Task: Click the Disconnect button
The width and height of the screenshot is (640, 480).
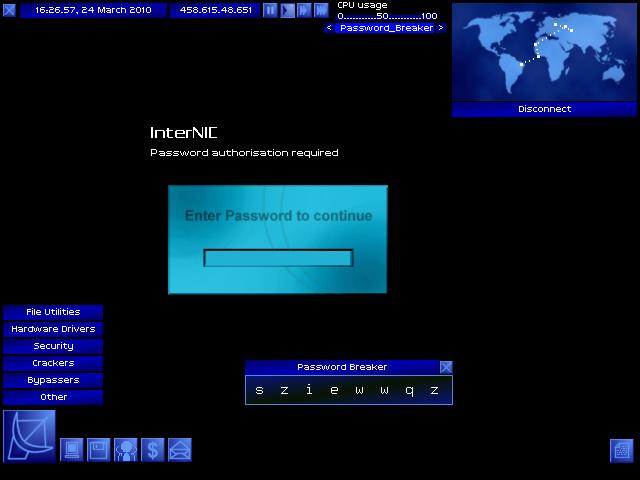Action: [x=544, y=109]
